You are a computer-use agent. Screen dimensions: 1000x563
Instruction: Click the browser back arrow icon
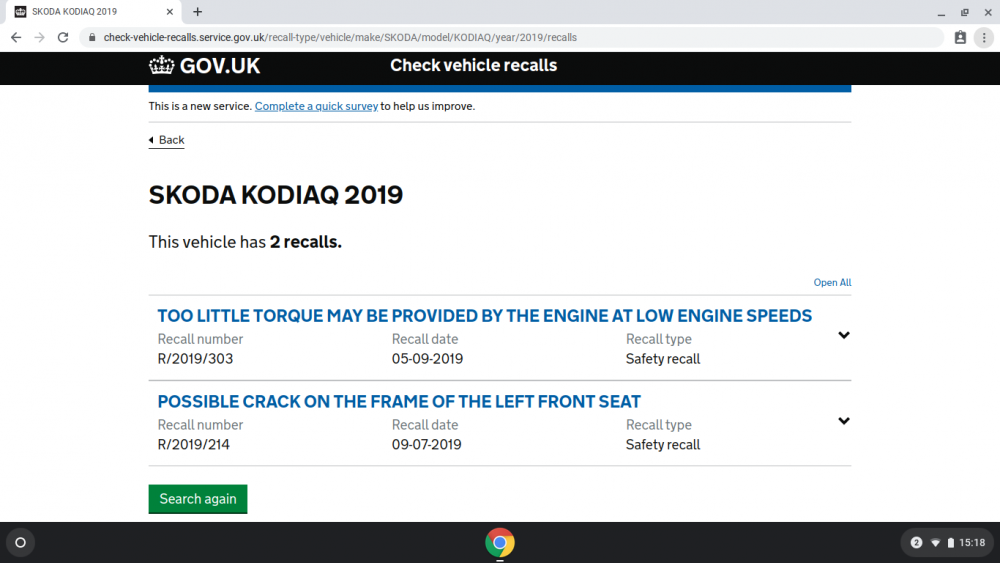coord(16,38)
